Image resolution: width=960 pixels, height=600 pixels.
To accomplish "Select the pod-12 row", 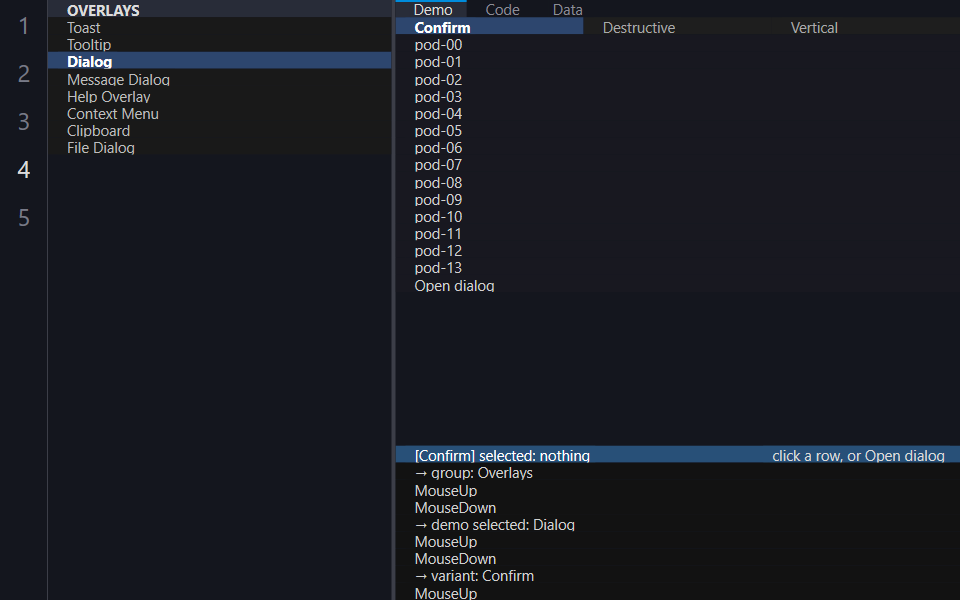I will click(678, 250).
